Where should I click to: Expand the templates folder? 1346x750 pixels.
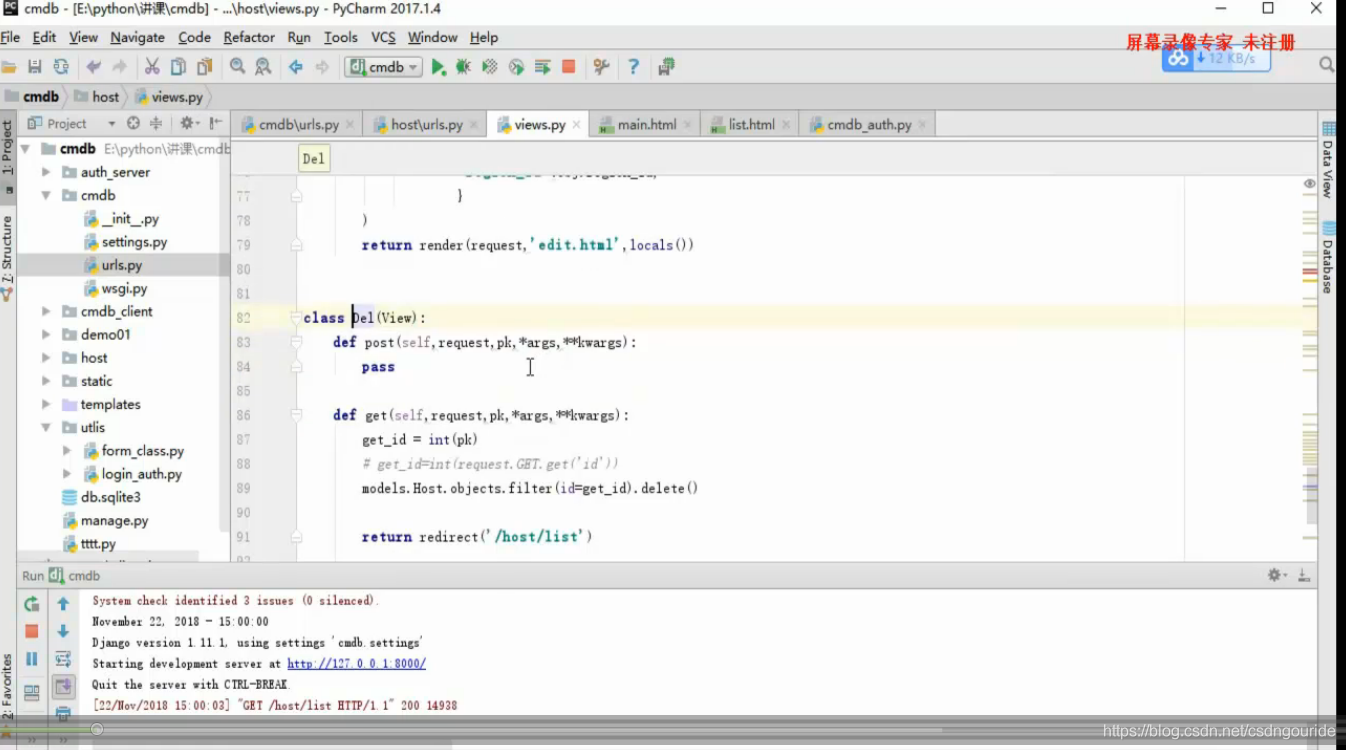[x=46, y=404]
